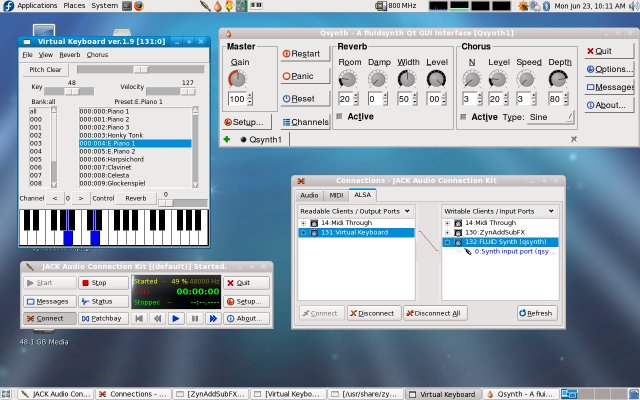Open Writable Clients / Input Ports dropdown

point(500,211)
